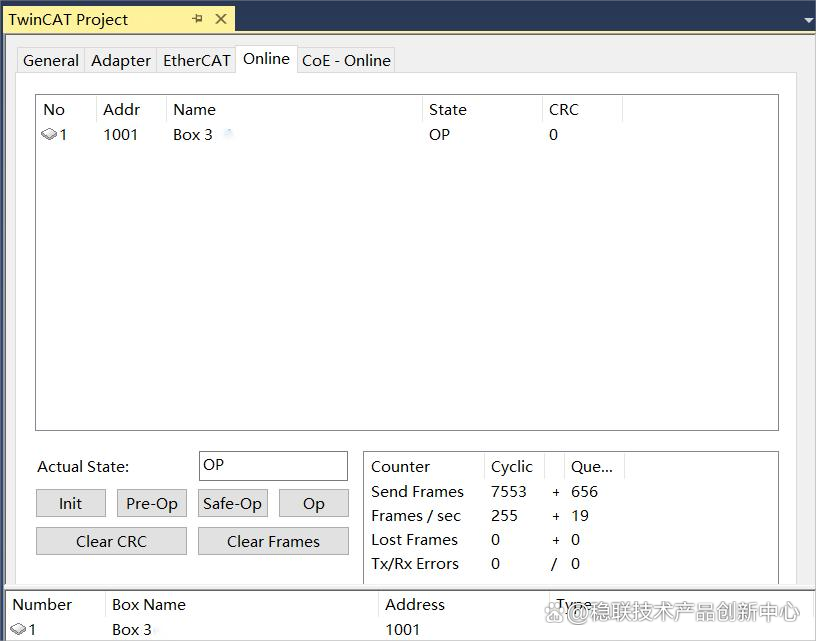Open the CoE - Online tab

click(x=346, y=60)
